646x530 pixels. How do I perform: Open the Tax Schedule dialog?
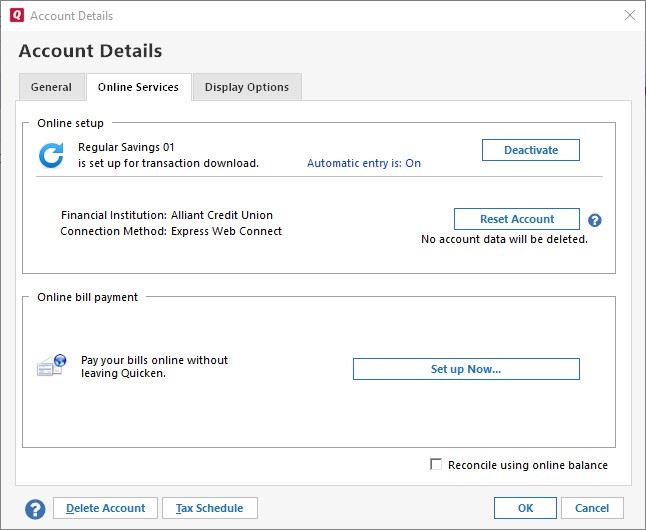[209, 508]
